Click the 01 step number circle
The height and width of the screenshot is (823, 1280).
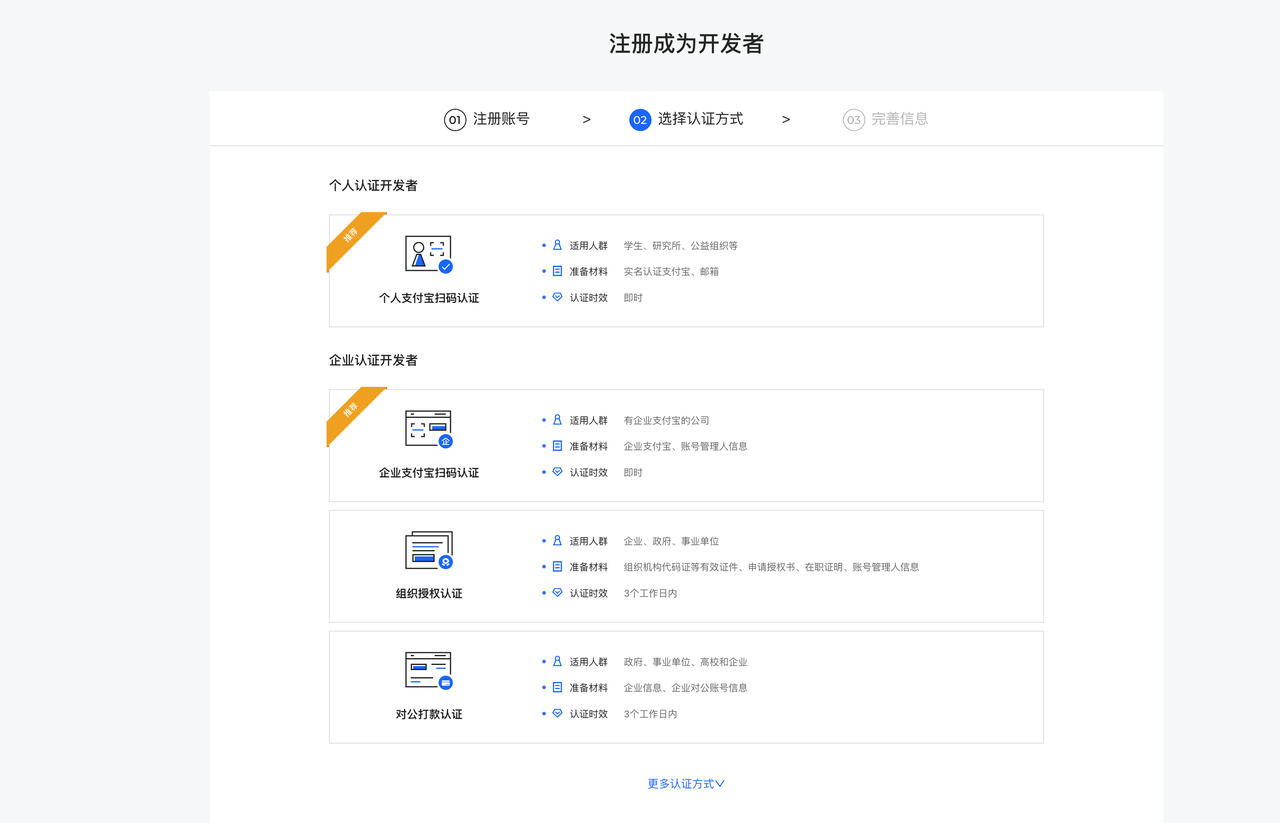455,120
